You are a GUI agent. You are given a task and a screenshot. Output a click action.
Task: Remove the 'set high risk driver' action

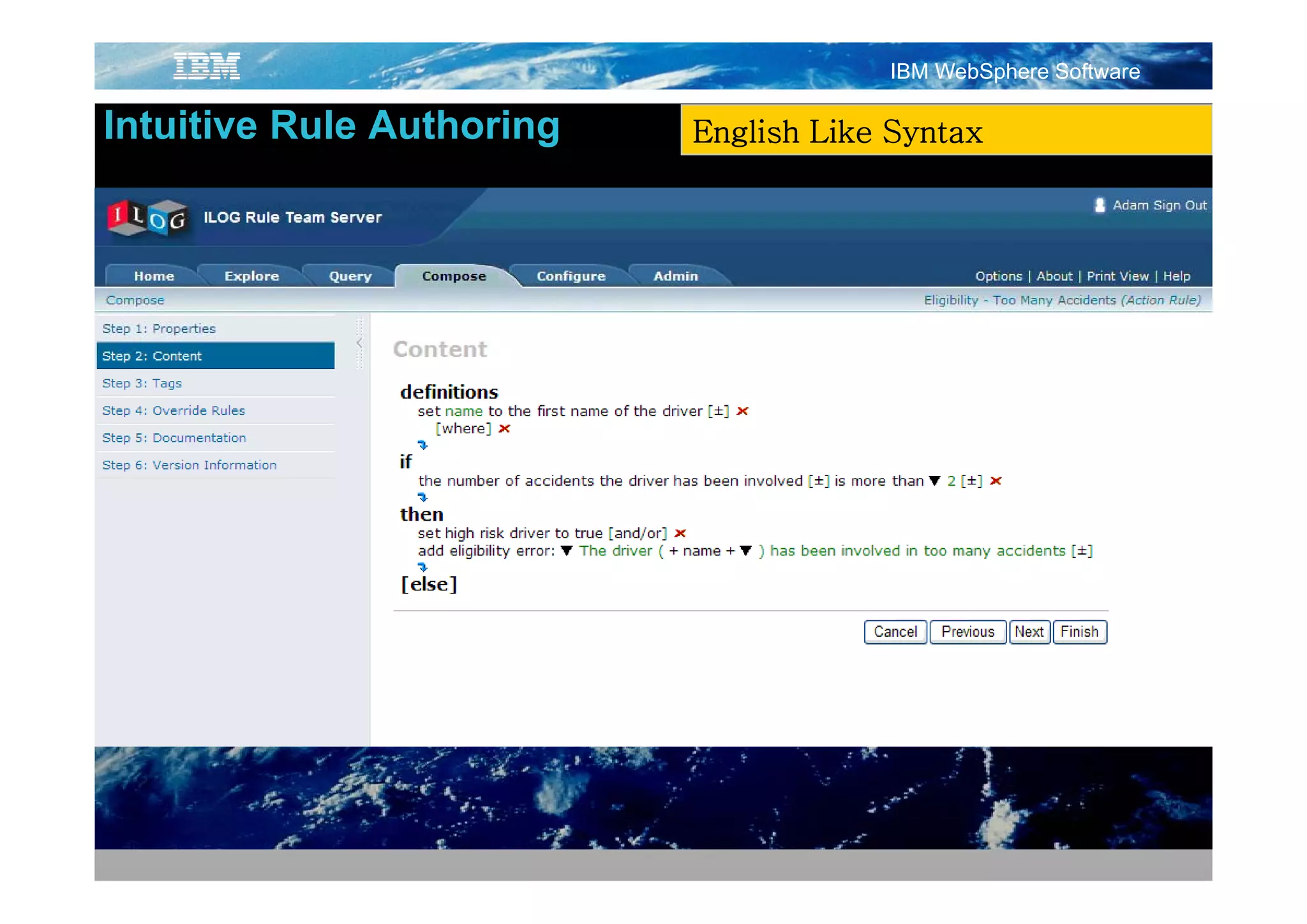coord(680,533)
